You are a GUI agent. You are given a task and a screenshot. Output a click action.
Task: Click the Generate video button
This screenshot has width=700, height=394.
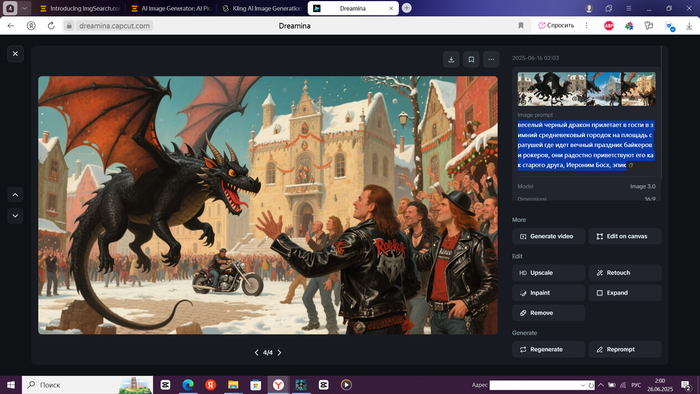click(x=548, y=236)
